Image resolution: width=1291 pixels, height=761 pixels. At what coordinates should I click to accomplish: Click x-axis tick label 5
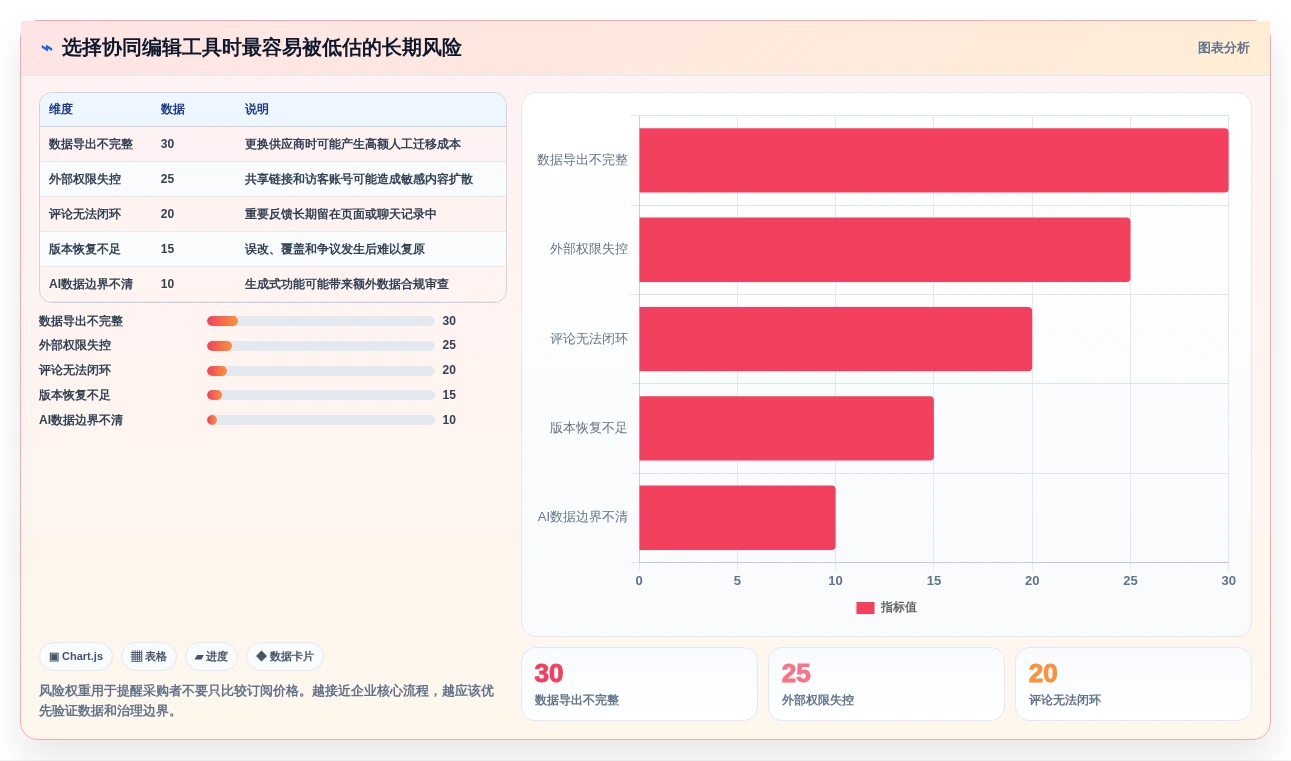click(x=738, y=581)
